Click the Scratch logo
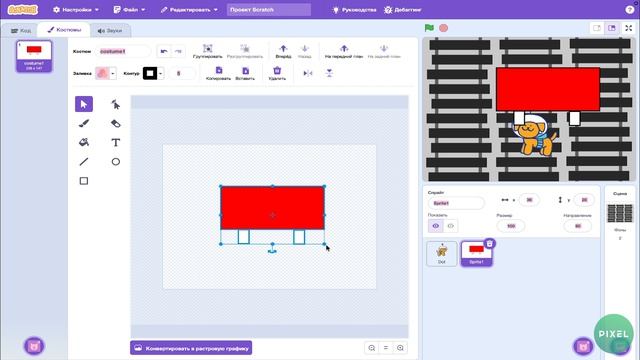Screen dimensions: 640x360 (x=22, y=9)
